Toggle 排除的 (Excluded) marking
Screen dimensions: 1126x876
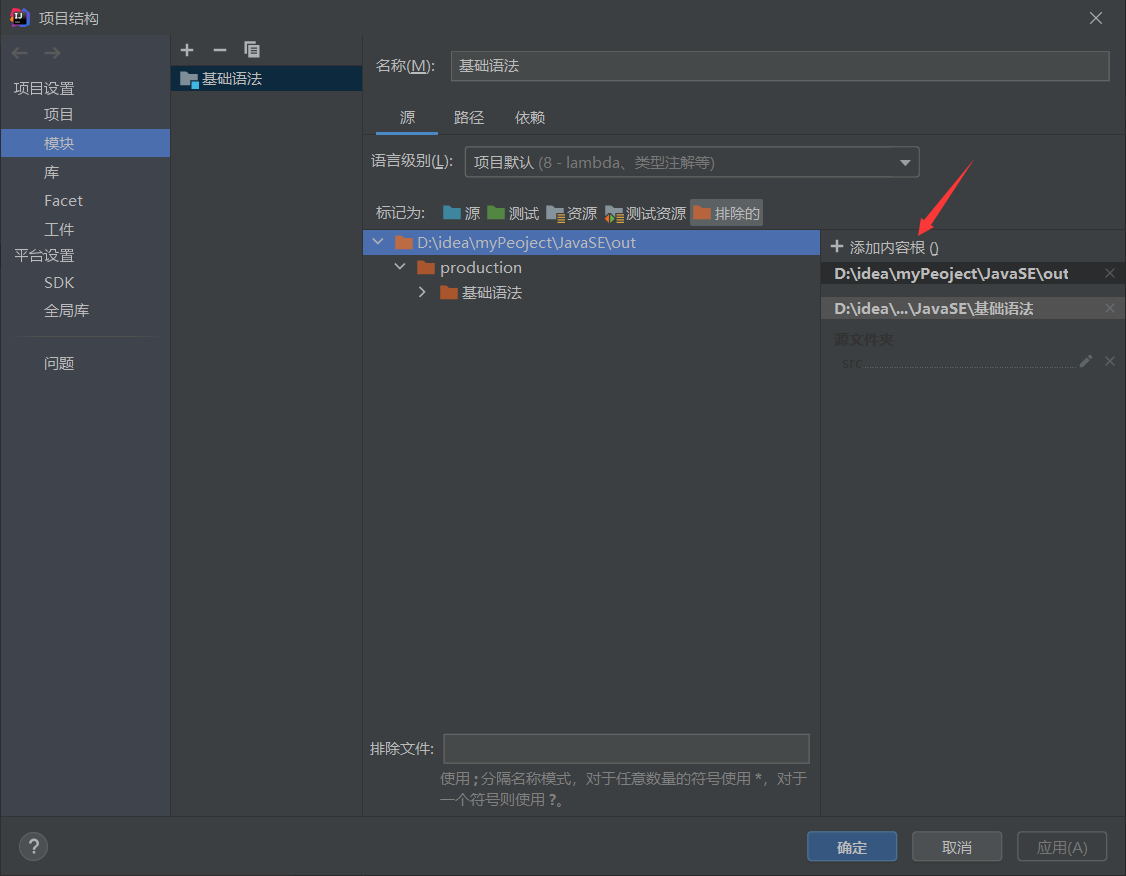tap(726, 213)
